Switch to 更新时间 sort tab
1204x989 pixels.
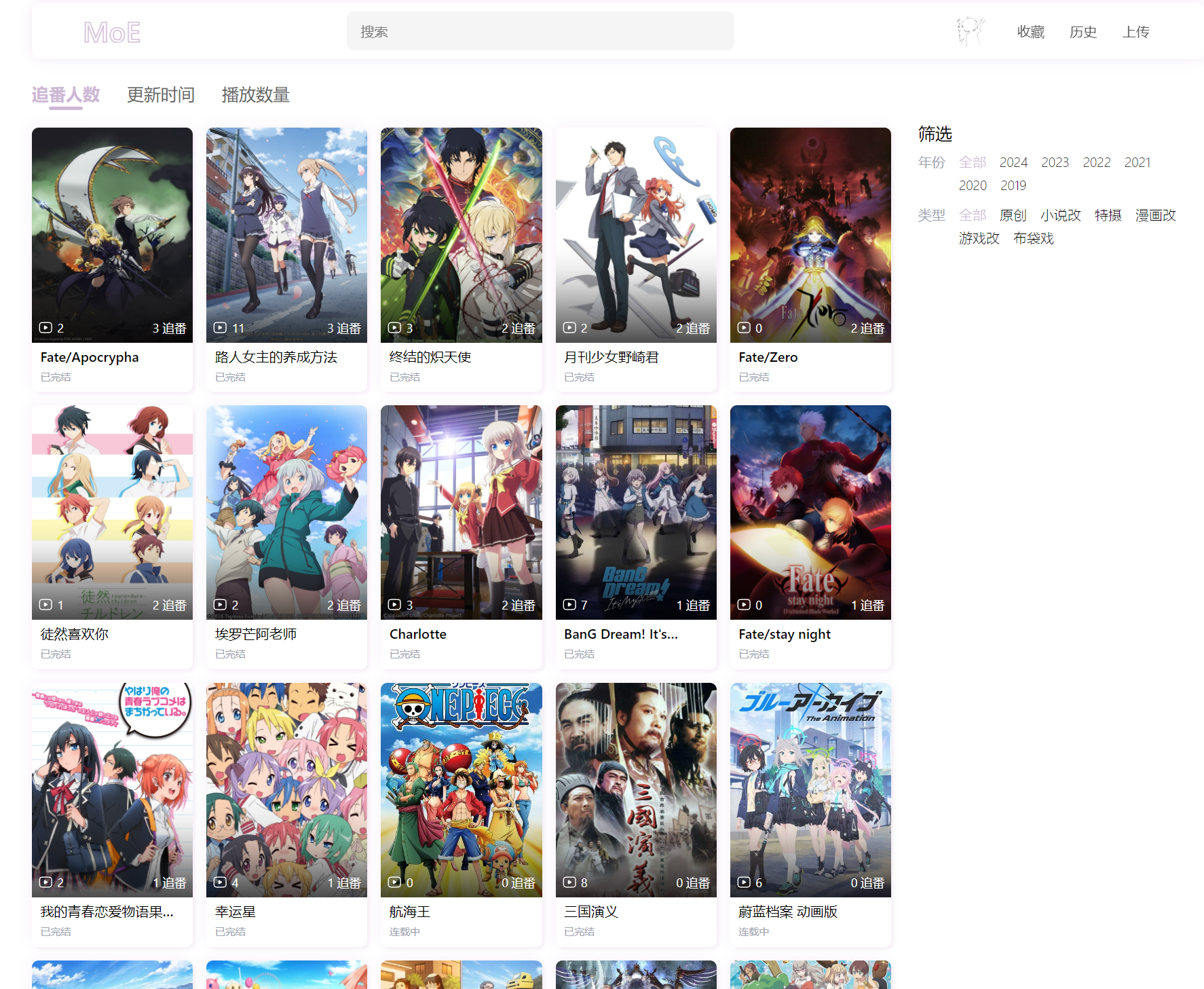[161, 95]
